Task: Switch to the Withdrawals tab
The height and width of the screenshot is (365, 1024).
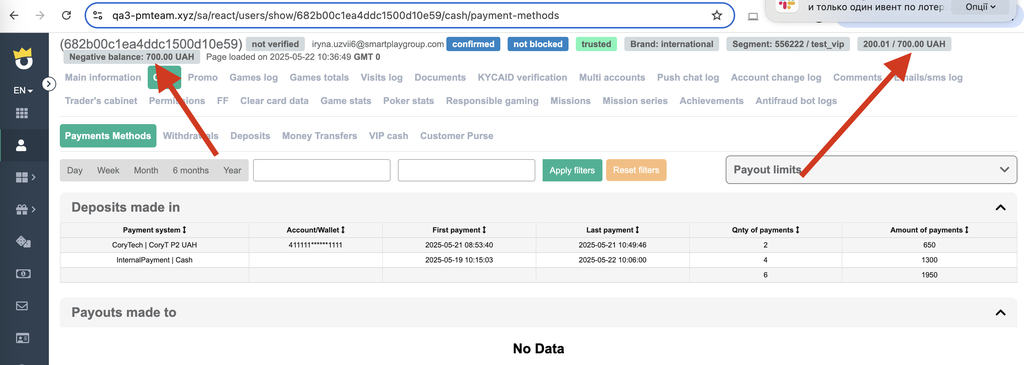Action: (191, 136)
